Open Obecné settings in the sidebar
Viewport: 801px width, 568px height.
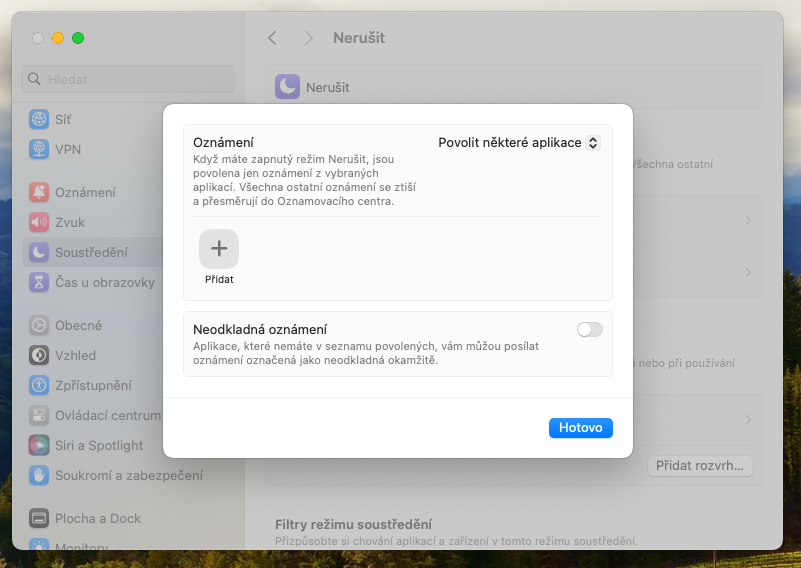pos(78,325)
